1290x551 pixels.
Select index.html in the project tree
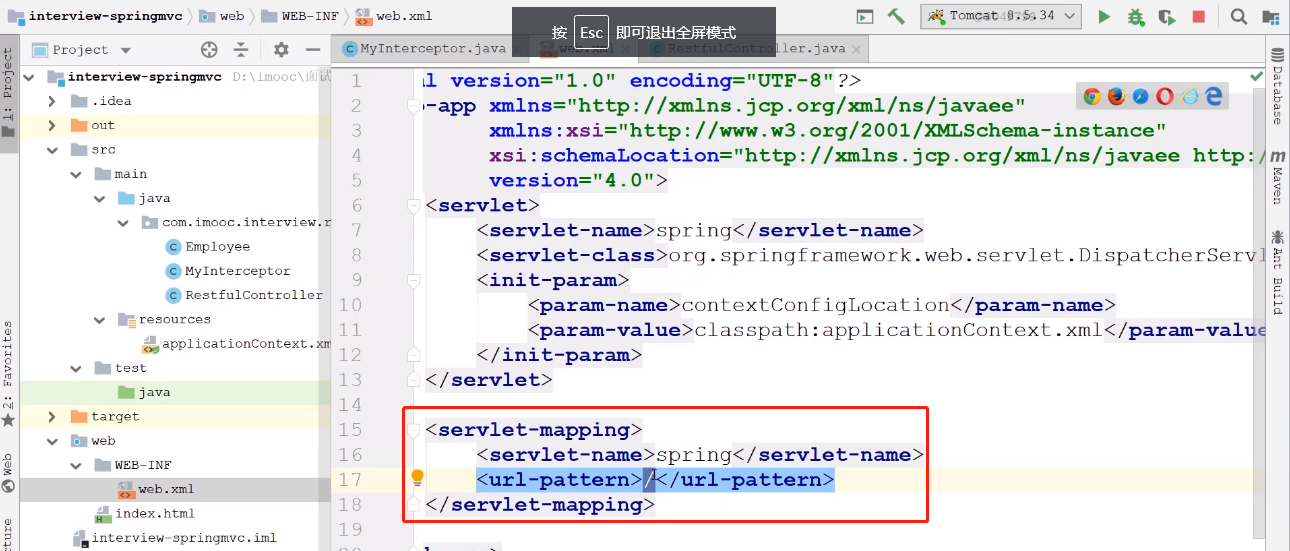[155, 513]
